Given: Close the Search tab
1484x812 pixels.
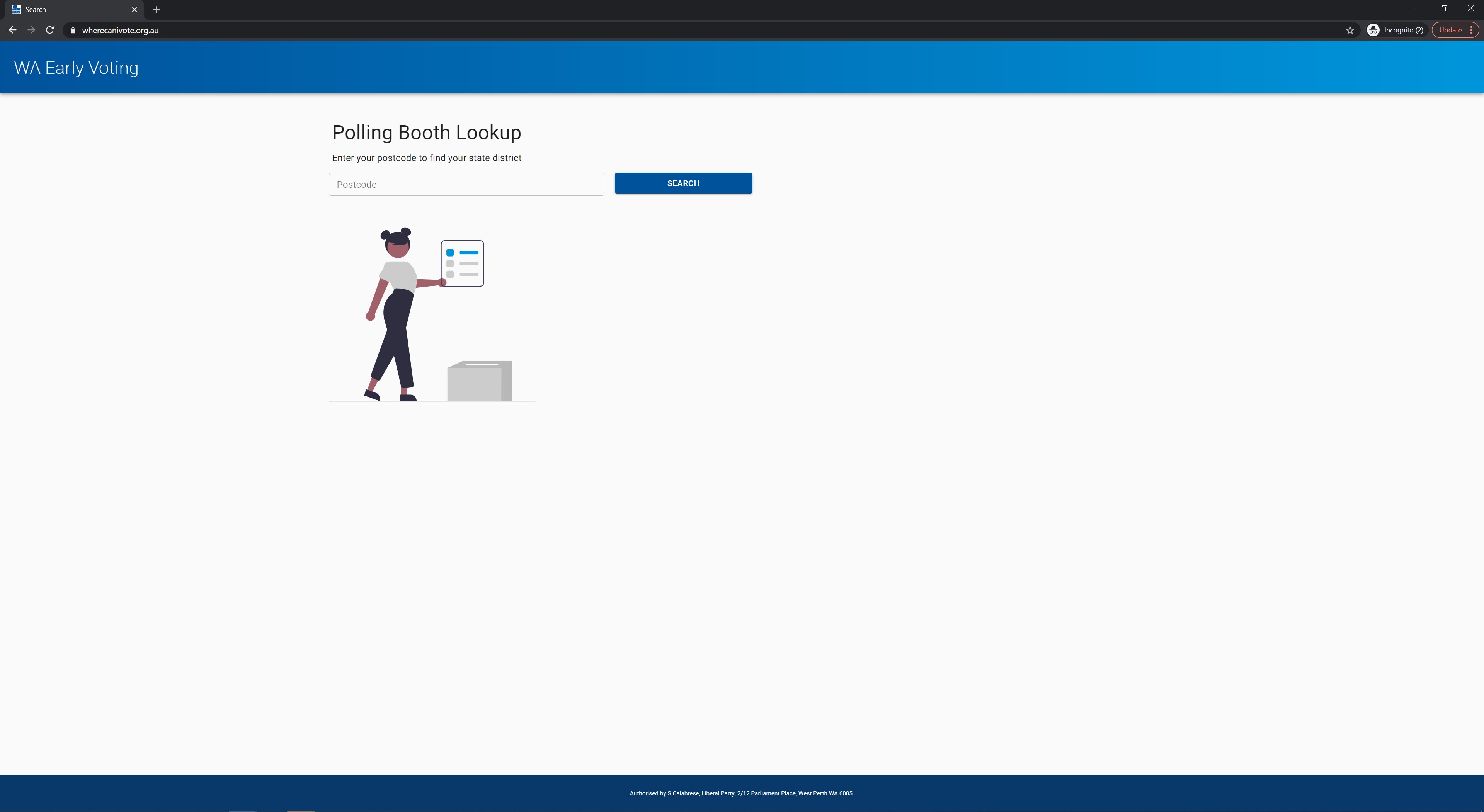Looking at the screenshot, I should tap(134, 10).
